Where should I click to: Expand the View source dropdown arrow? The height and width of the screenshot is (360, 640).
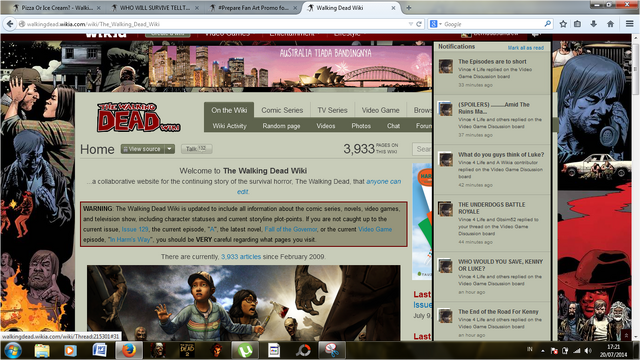click(x=169, y=149)
